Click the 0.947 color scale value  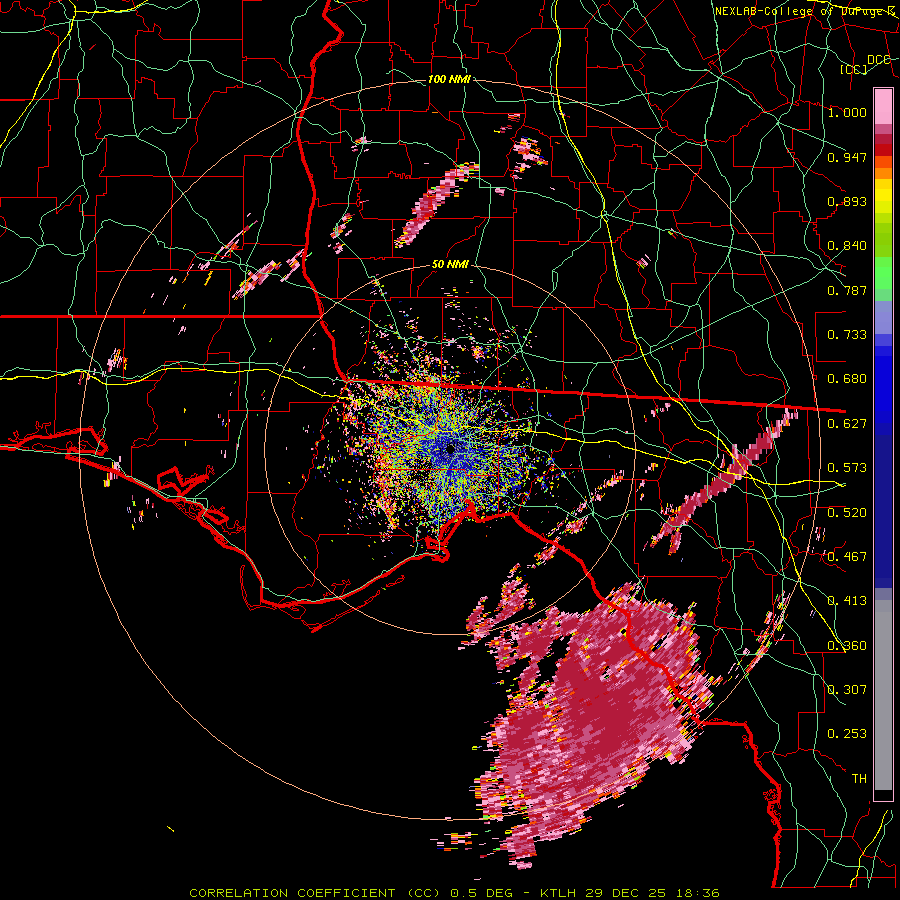(x=847, y=157)
